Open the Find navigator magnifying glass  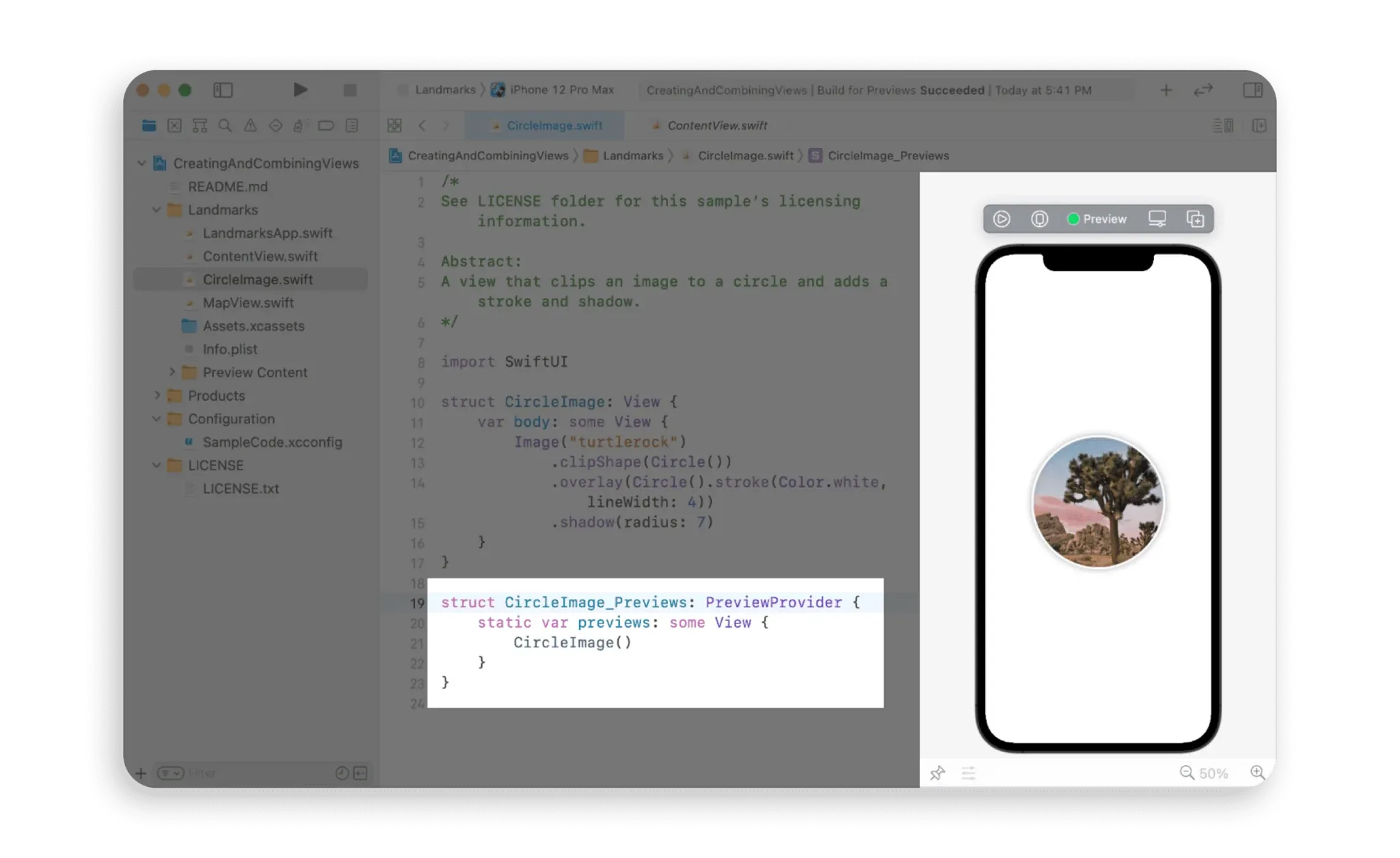(225, 126)
